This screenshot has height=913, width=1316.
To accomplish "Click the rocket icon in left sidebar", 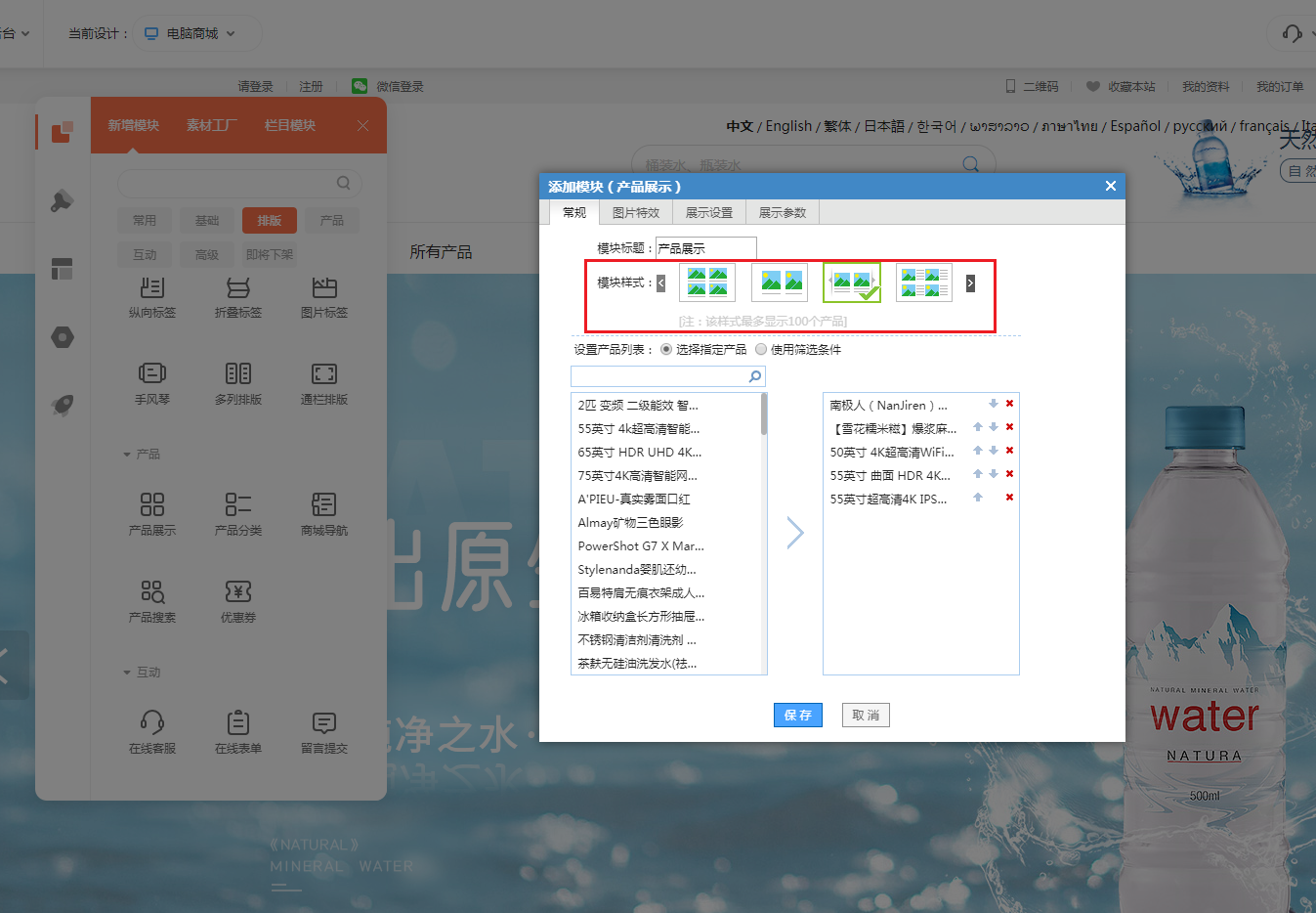I will [63, 405].
